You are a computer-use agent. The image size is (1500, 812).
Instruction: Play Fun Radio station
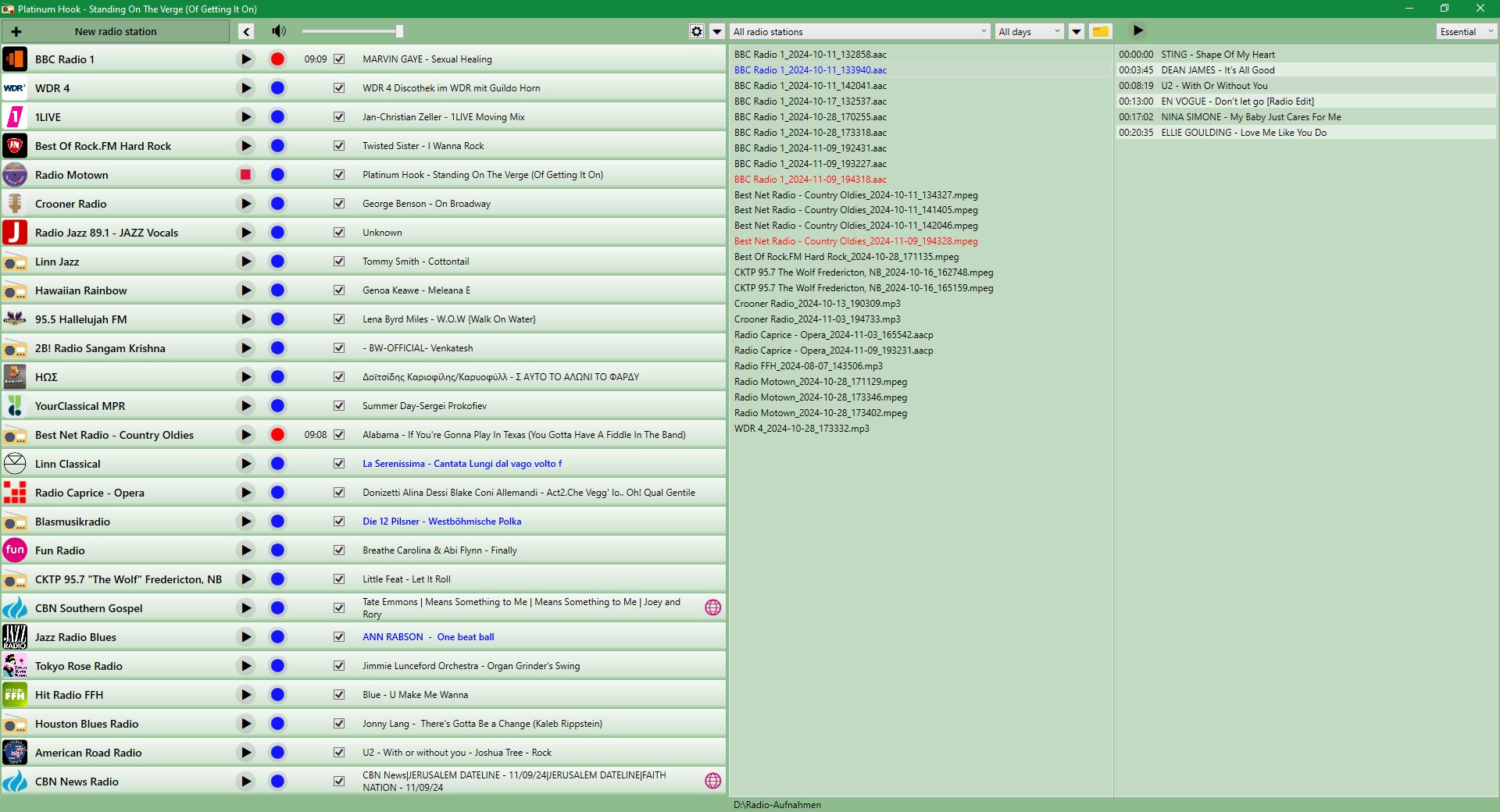pos(246,550)
